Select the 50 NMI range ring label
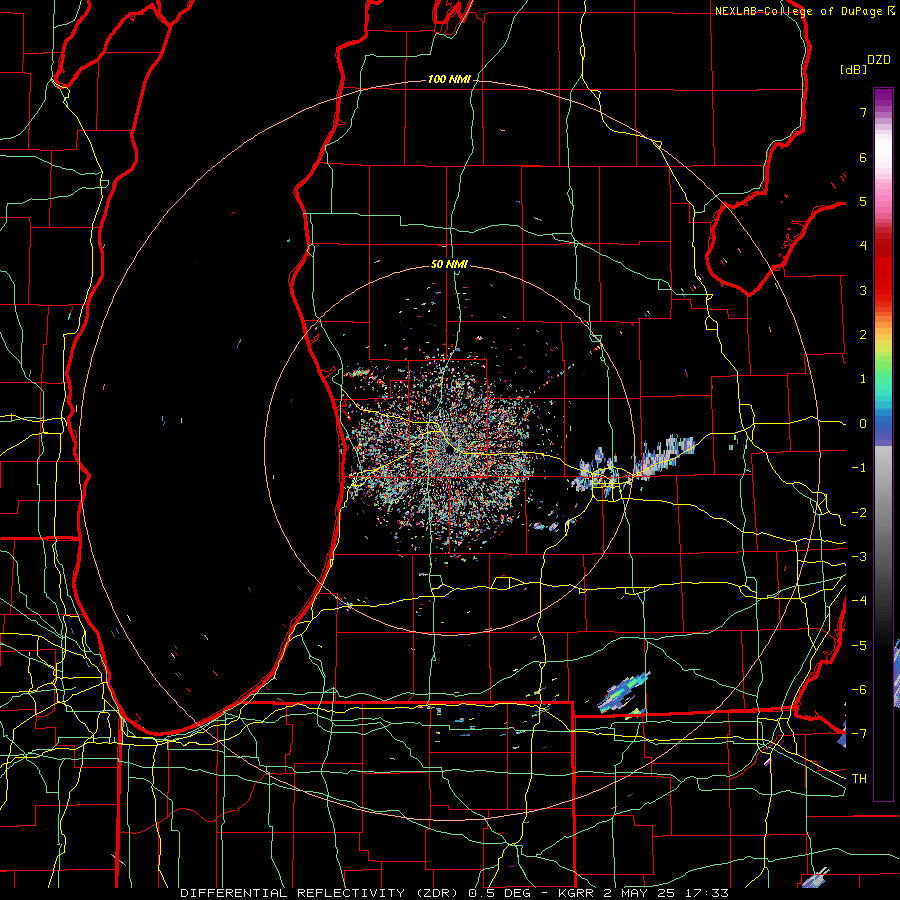 [x=449, y=264]
